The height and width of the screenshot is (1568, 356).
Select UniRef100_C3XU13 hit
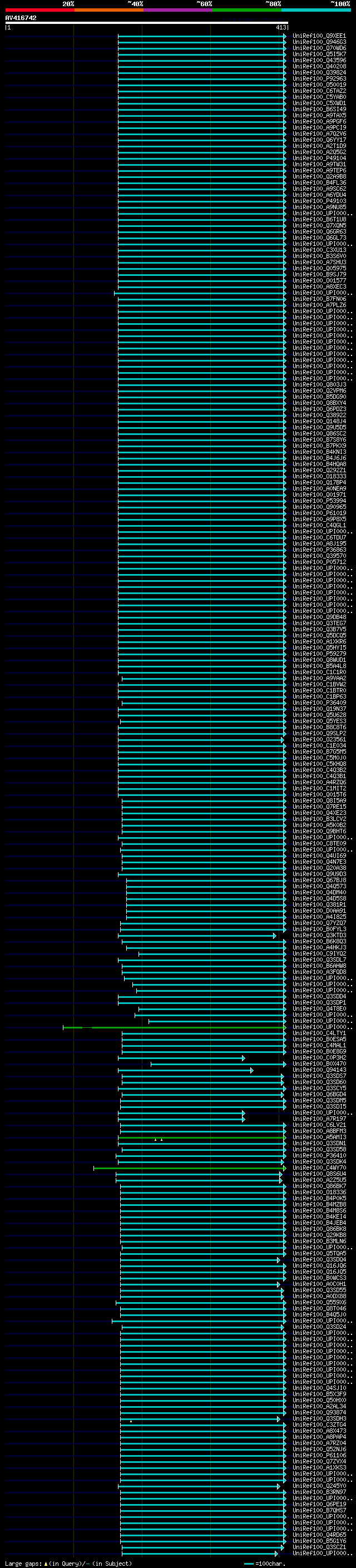pyautogui.click(x=319, y=250)
